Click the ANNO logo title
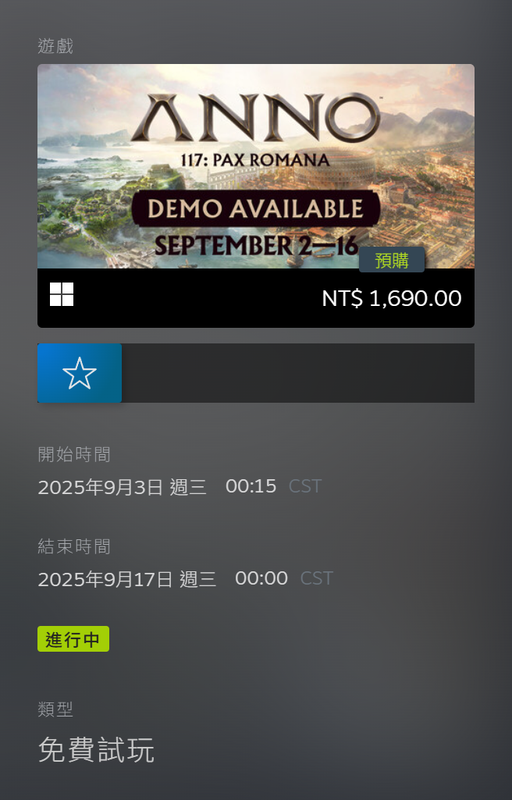 [255, 118]
